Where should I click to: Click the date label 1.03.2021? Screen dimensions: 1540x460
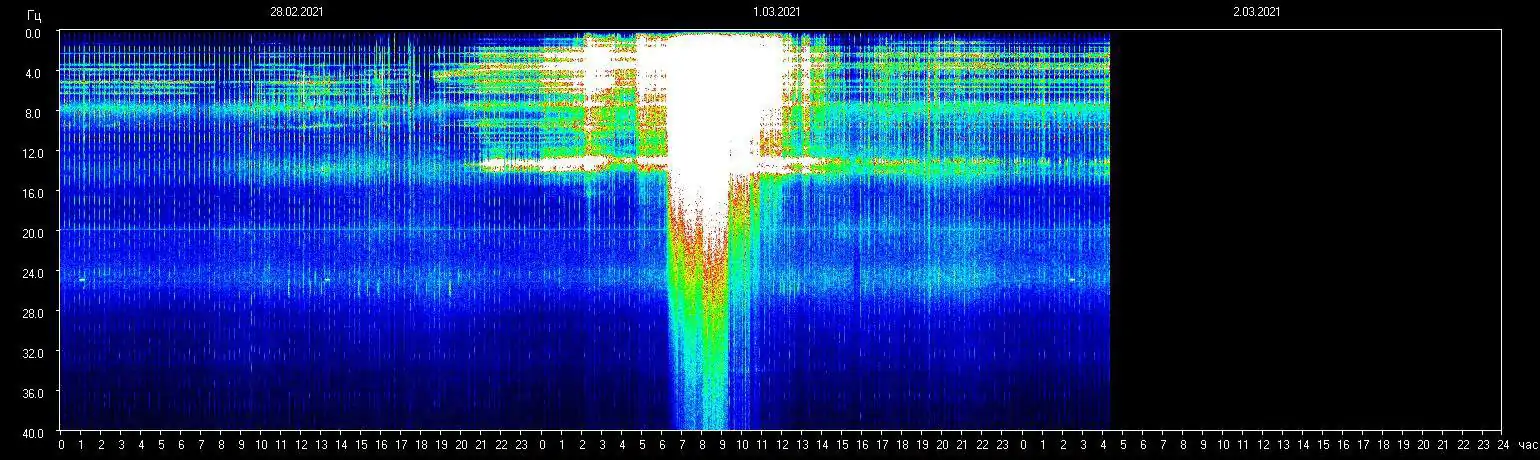(x=776, y=12)
